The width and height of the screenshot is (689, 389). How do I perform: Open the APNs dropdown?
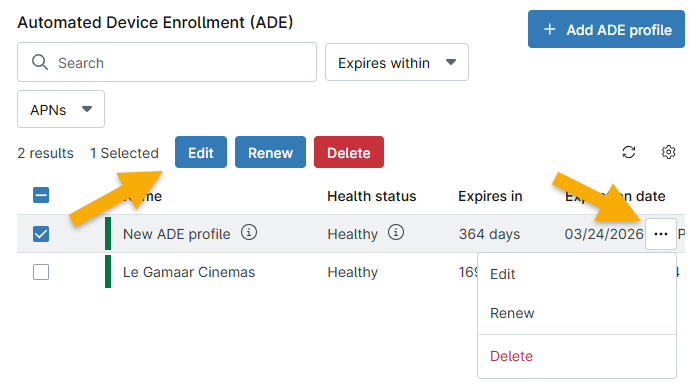61,109
